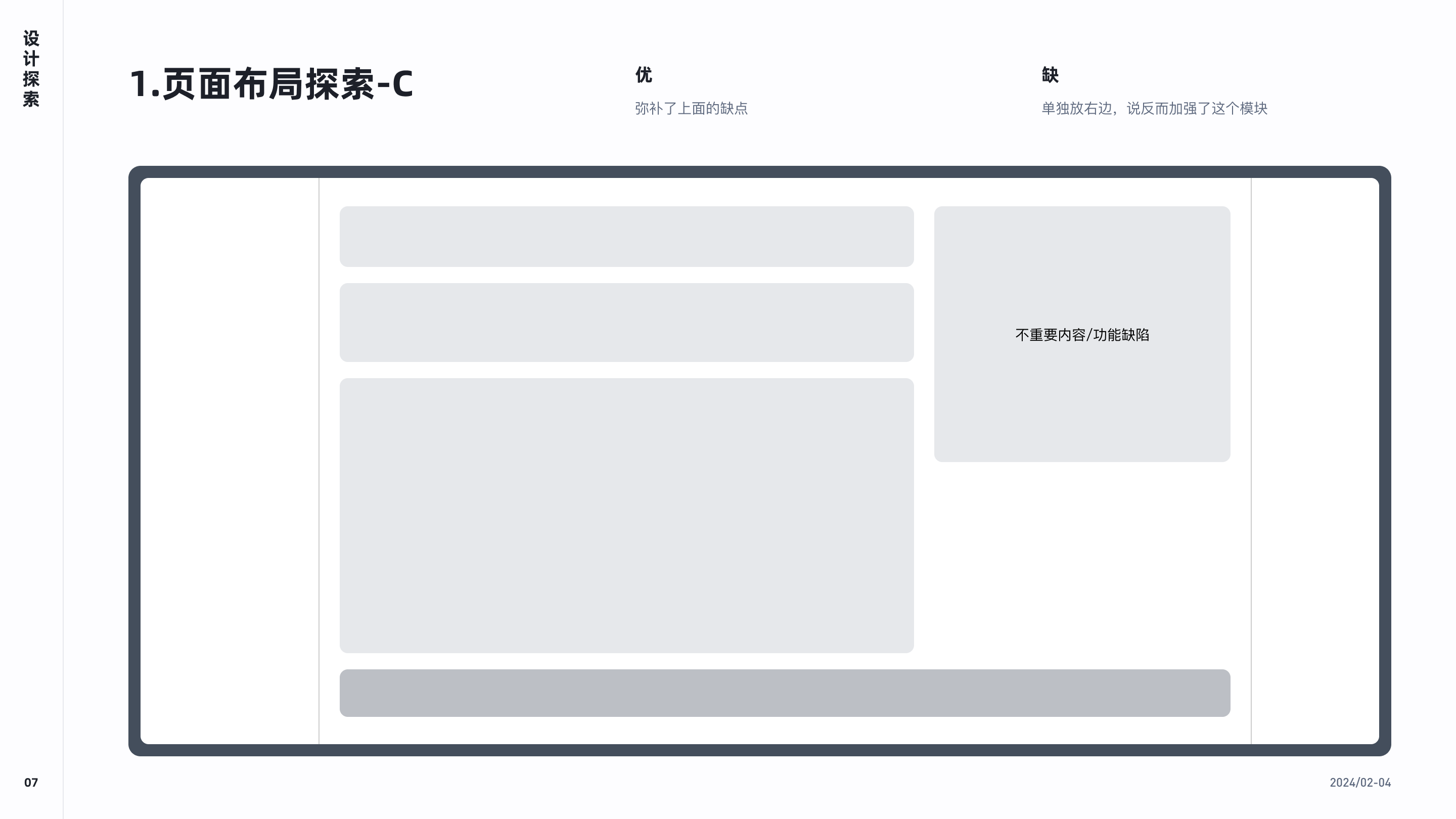1456x819 pixels.
Task: Click the empty right panel inside the mockup
Action: click(x=1314, y=461)
